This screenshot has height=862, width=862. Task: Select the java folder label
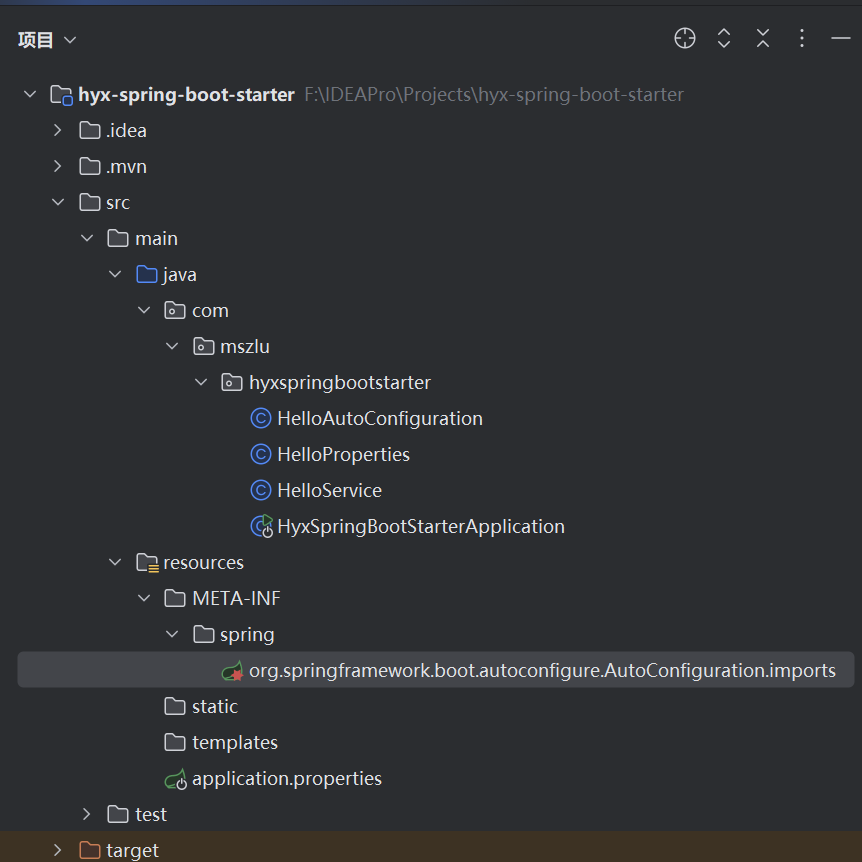(x=179, y=274)
